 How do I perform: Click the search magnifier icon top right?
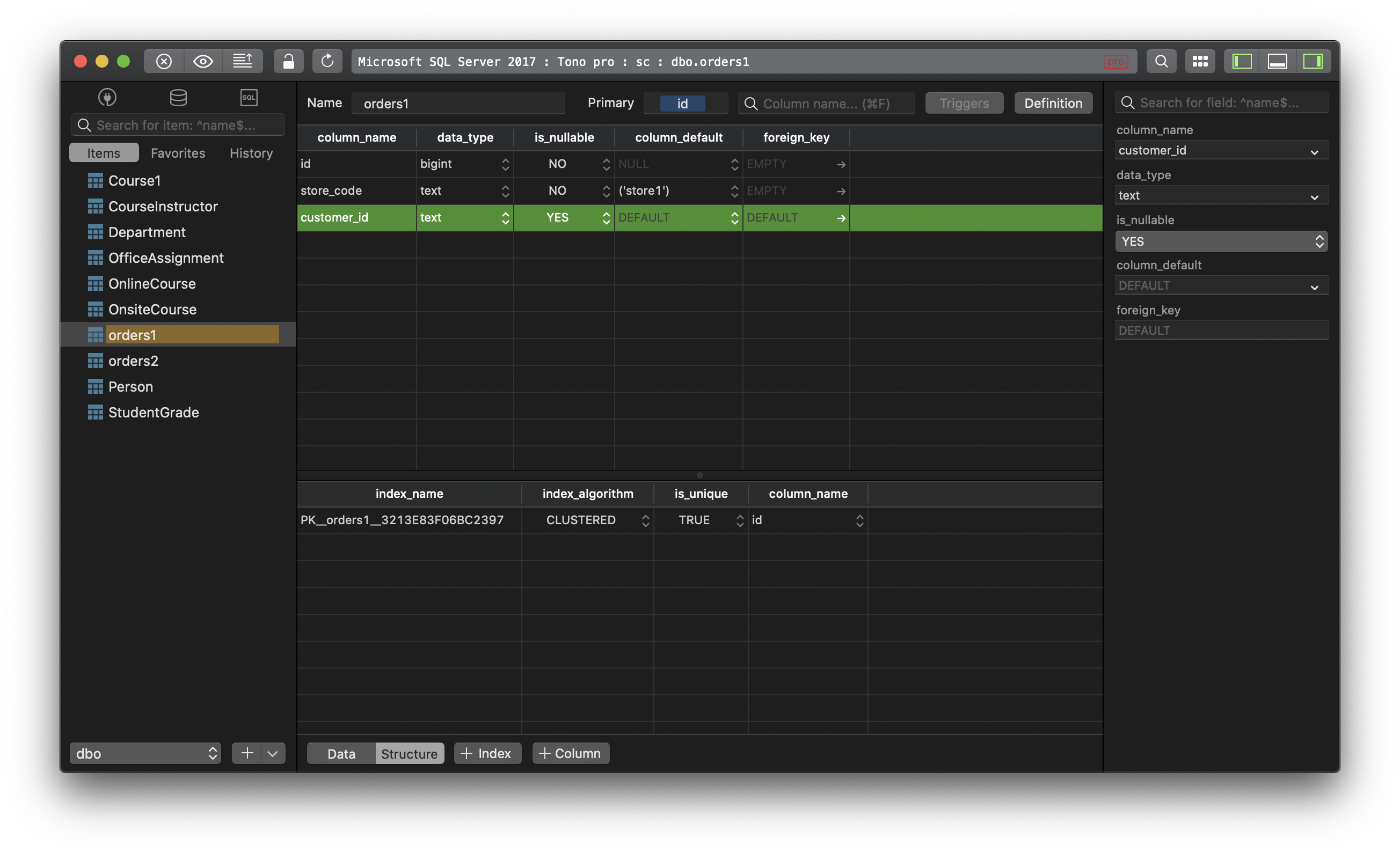pyautogui.click(x=1159, y=60)
